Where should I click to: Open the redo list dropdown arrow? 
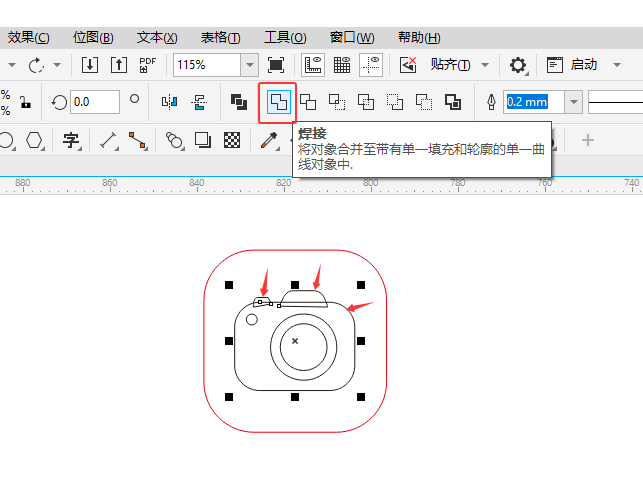(57, 65)
